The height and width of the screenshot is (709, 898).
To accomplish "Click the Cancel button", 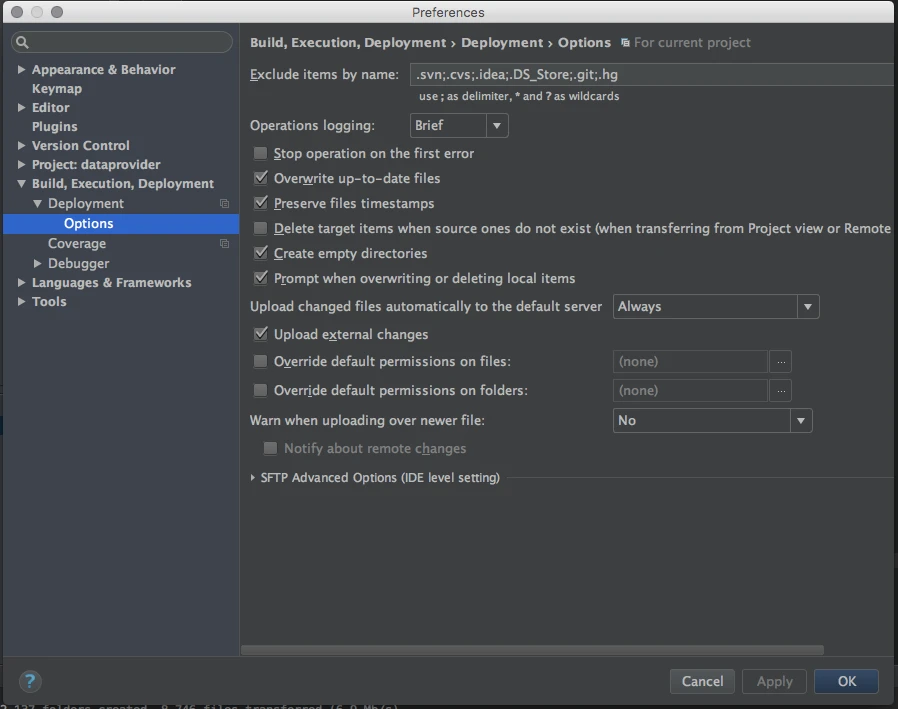I will (x=702, y=682).
